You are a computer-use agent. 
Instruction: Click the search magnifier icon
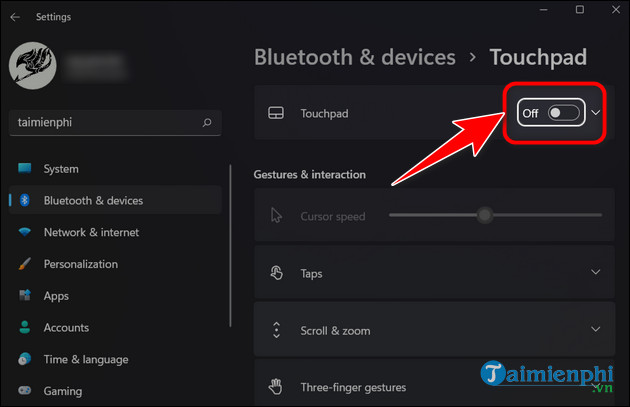[207, 122]
